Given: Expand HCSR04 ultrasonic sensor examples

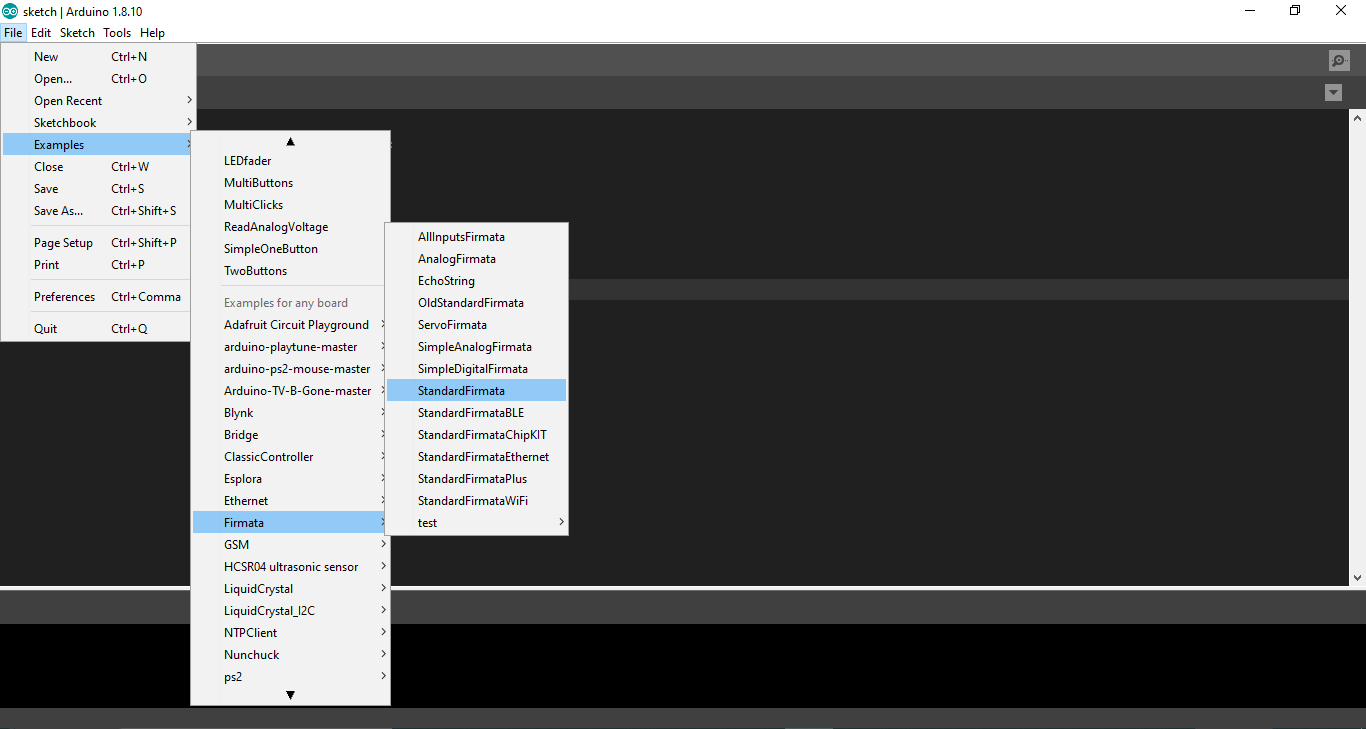Looking at the screenshot, I should pyautogui.click(x=290, y=567).
